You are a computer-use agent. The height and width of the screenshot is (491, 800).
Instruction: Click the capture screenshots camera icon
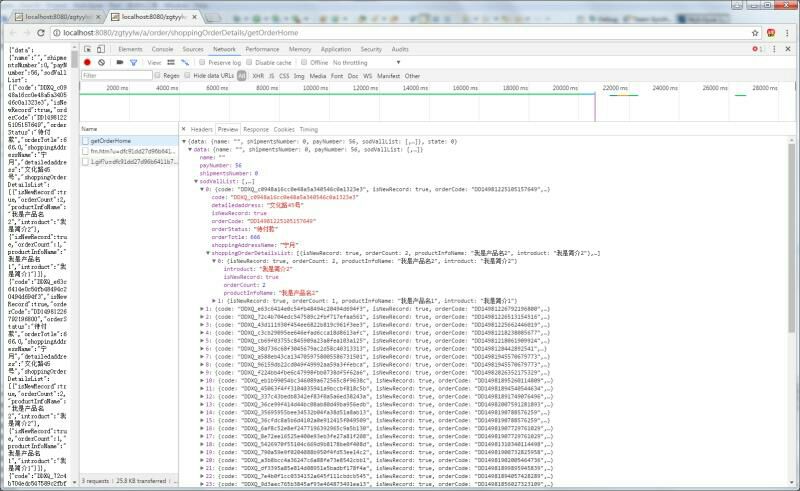pos(119,62)
